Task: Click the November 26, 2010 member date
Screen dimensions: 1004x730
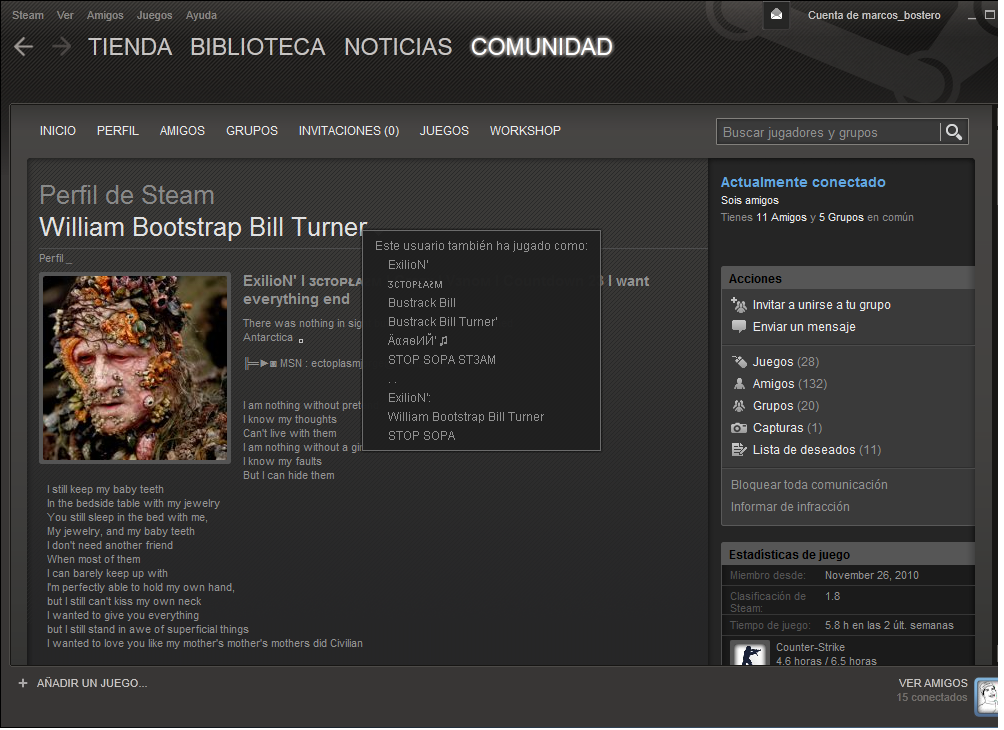Action: click(x=871, y=575)
